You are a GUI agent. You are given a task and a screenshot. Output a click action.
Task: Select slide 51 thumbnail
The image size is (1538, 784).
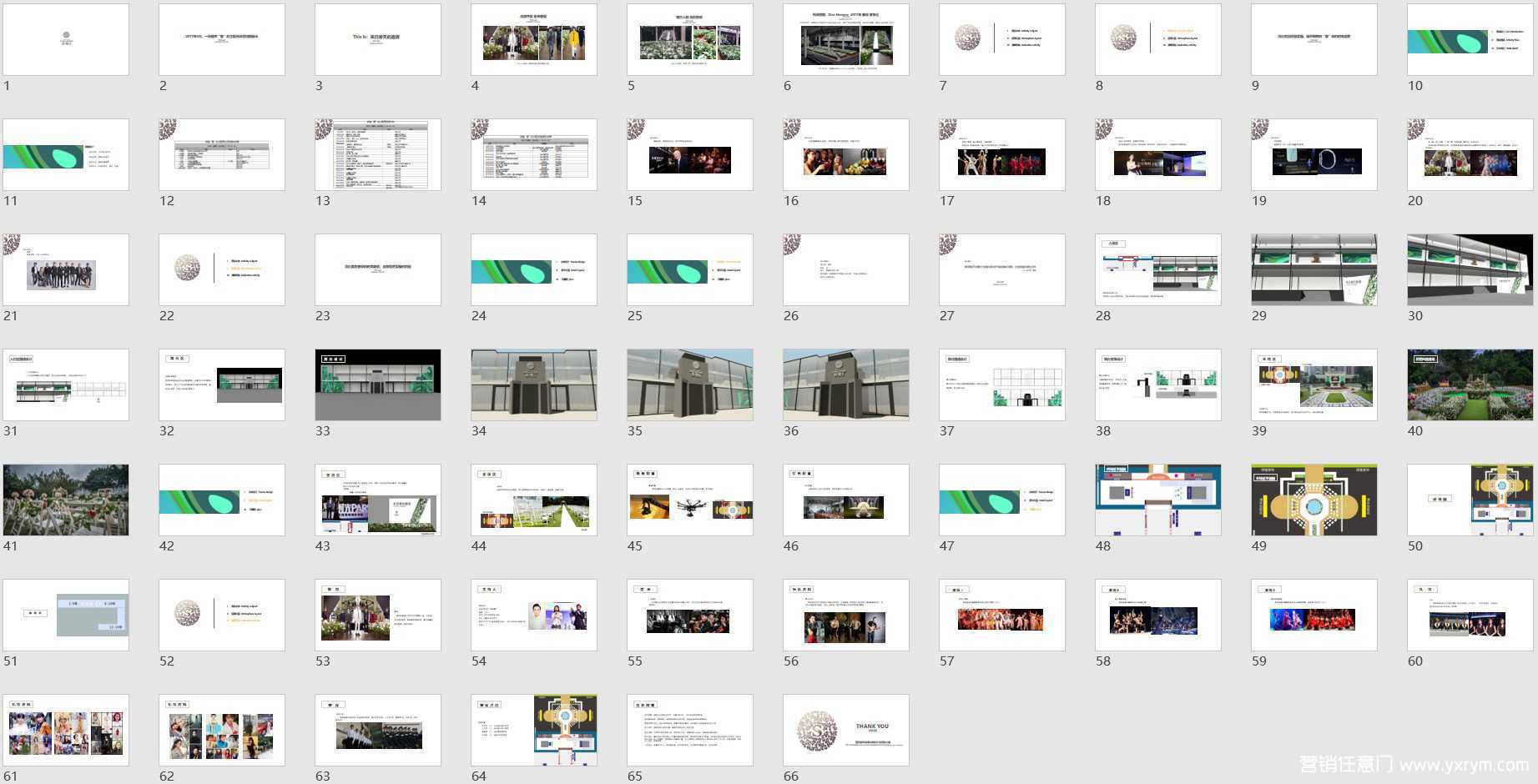(x=66, y=615)
